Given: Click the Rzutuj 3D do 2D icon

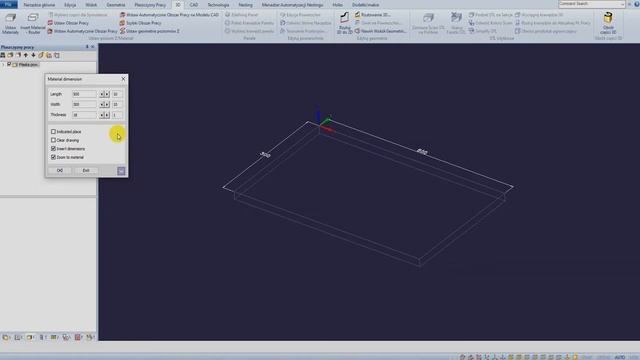Looking at the screenshot, I should pos(344,23).
